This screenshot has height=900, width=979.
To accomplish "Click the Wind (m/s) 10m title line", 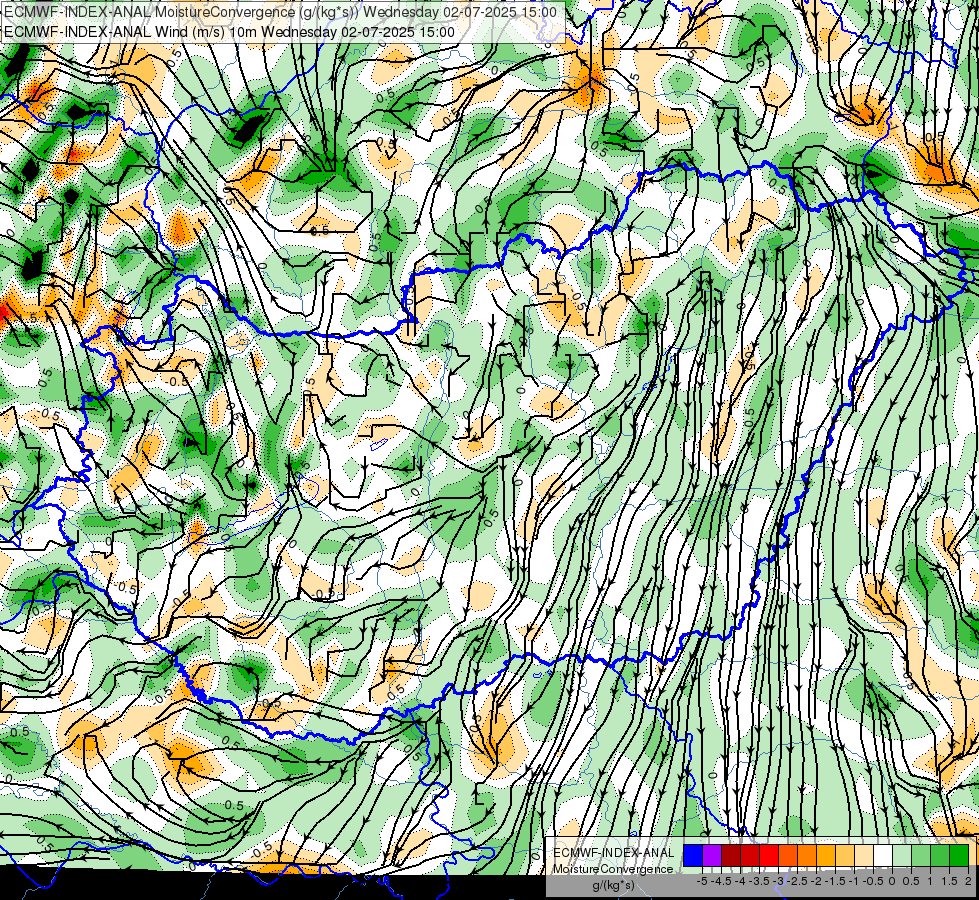I will (229, 32).
